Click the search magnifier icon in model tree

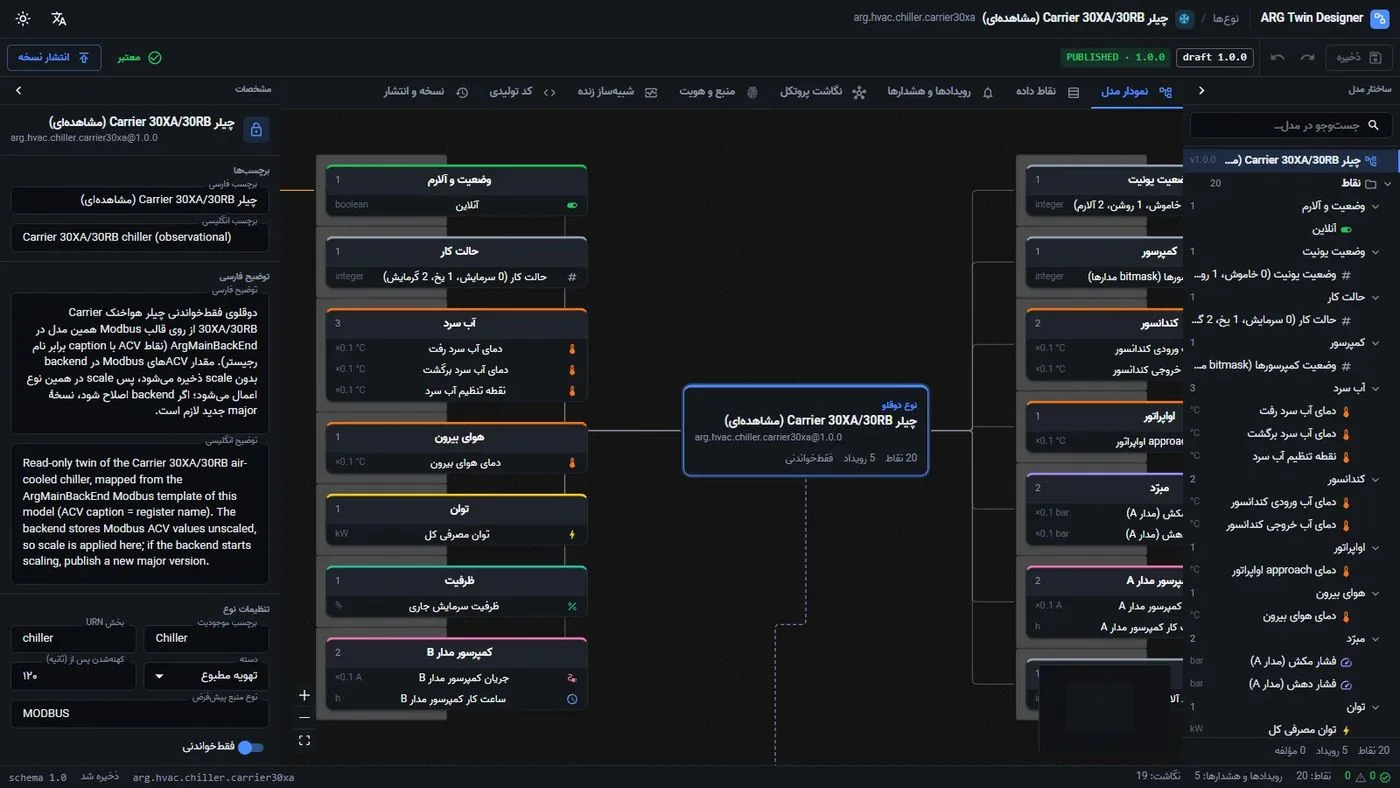(1373, 125)
